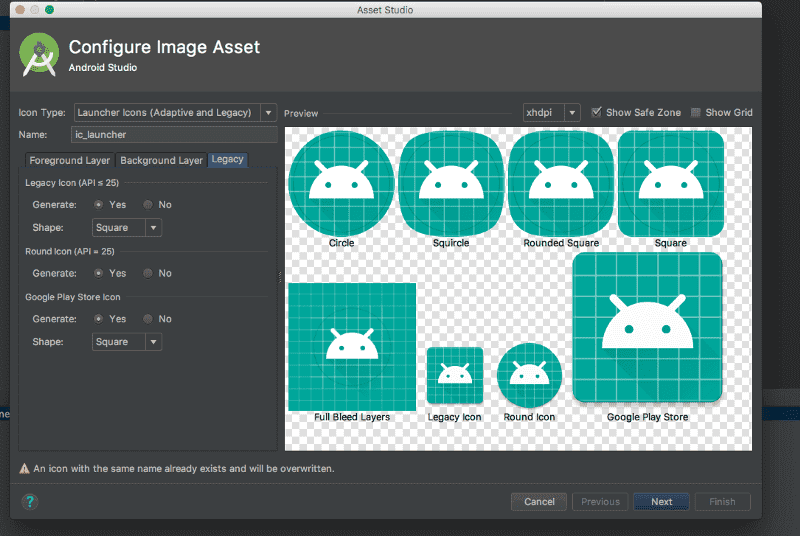Select the Square icon preview
The image size is (800, 536).
(671, 183)
